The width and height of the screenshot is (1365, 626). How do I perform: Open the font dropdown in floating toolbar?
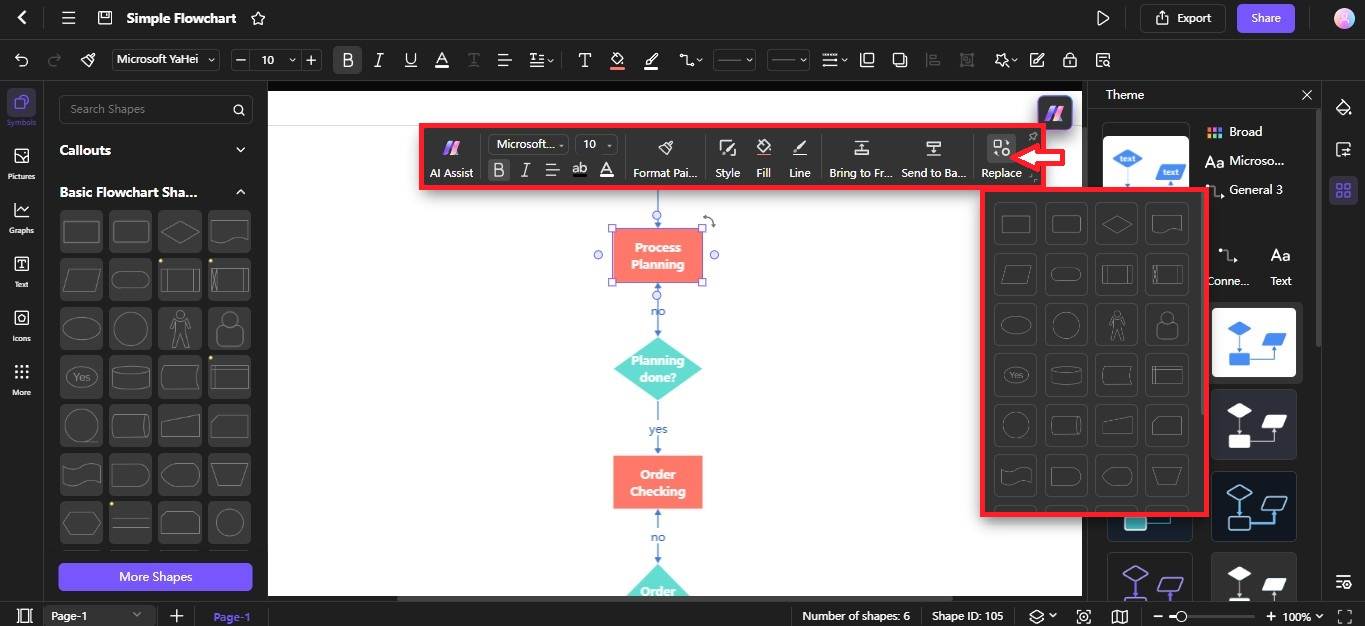click(528, 144)
